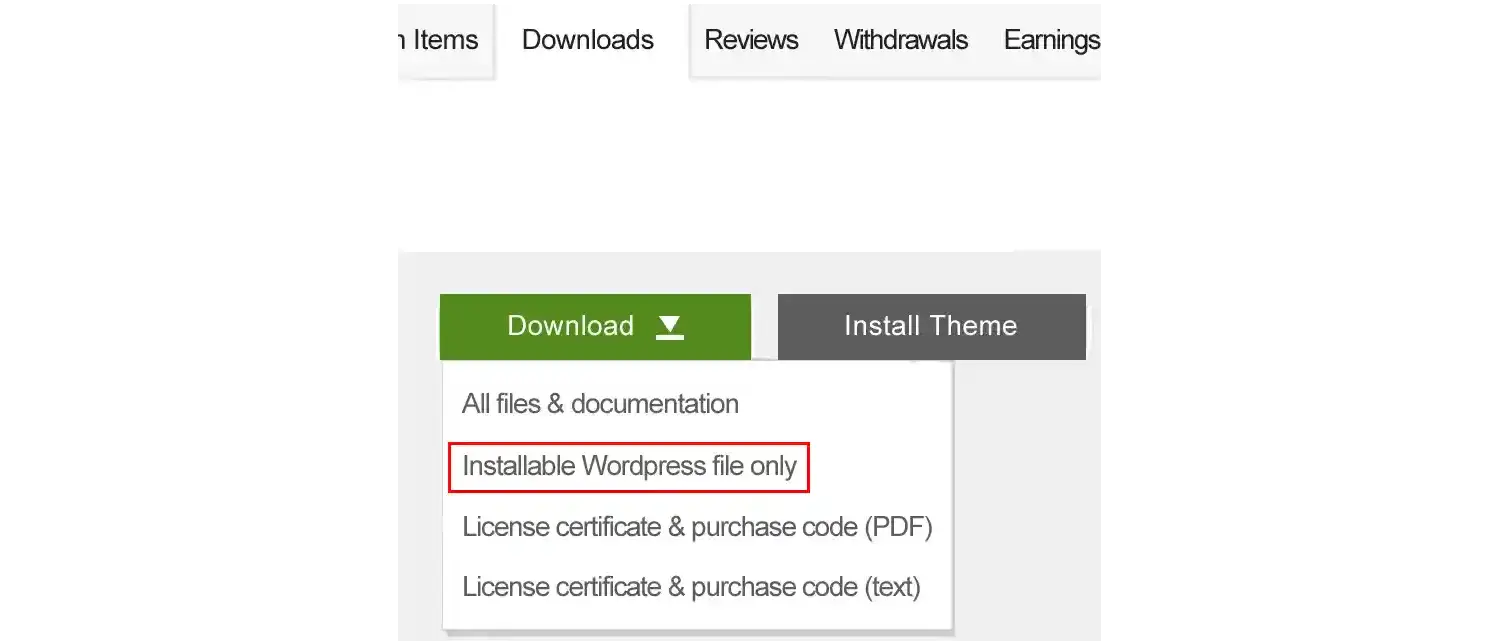This screenshot has height=641, width=1500.
Task: Download License certificate & purchase code (text)
Action: coord(690,587)
